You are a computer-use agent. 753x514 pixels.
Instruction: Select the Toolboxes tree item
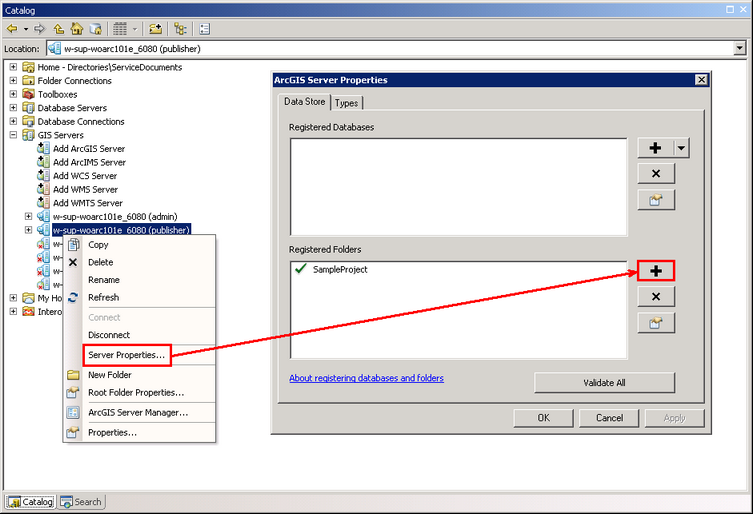pos(57,94)
